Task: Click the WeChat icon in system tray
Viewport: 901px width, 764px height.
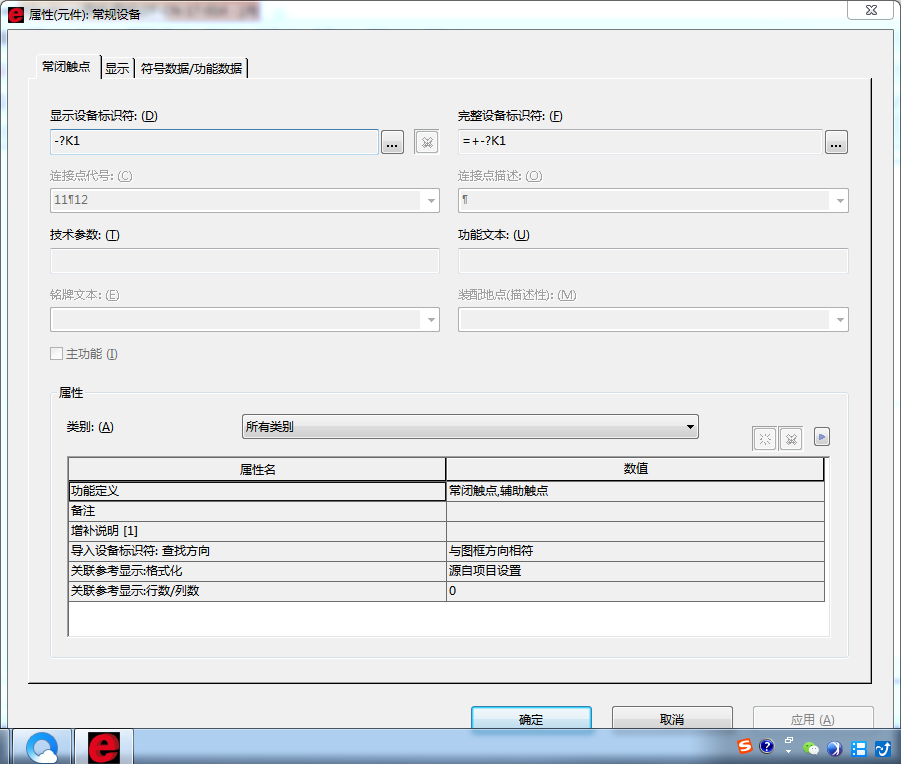Action: 811,747
